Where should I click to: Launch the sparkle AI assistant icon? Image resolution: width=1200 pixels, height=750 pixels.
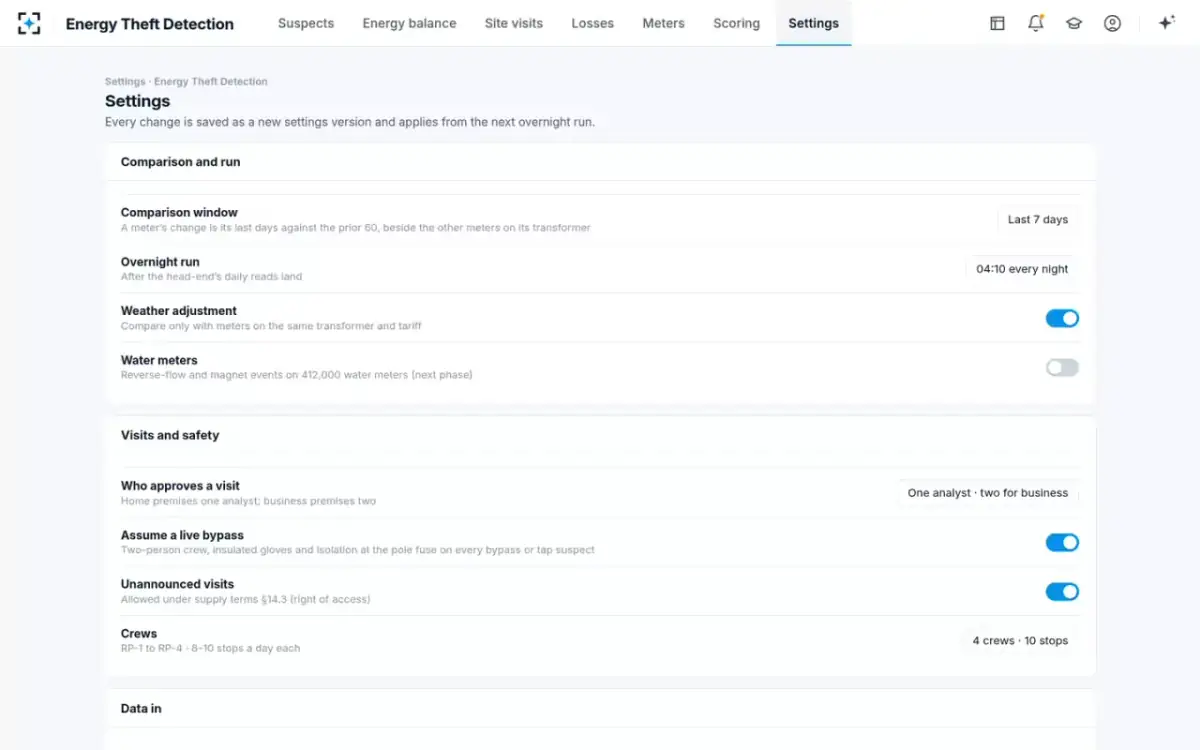(1166, 23)
